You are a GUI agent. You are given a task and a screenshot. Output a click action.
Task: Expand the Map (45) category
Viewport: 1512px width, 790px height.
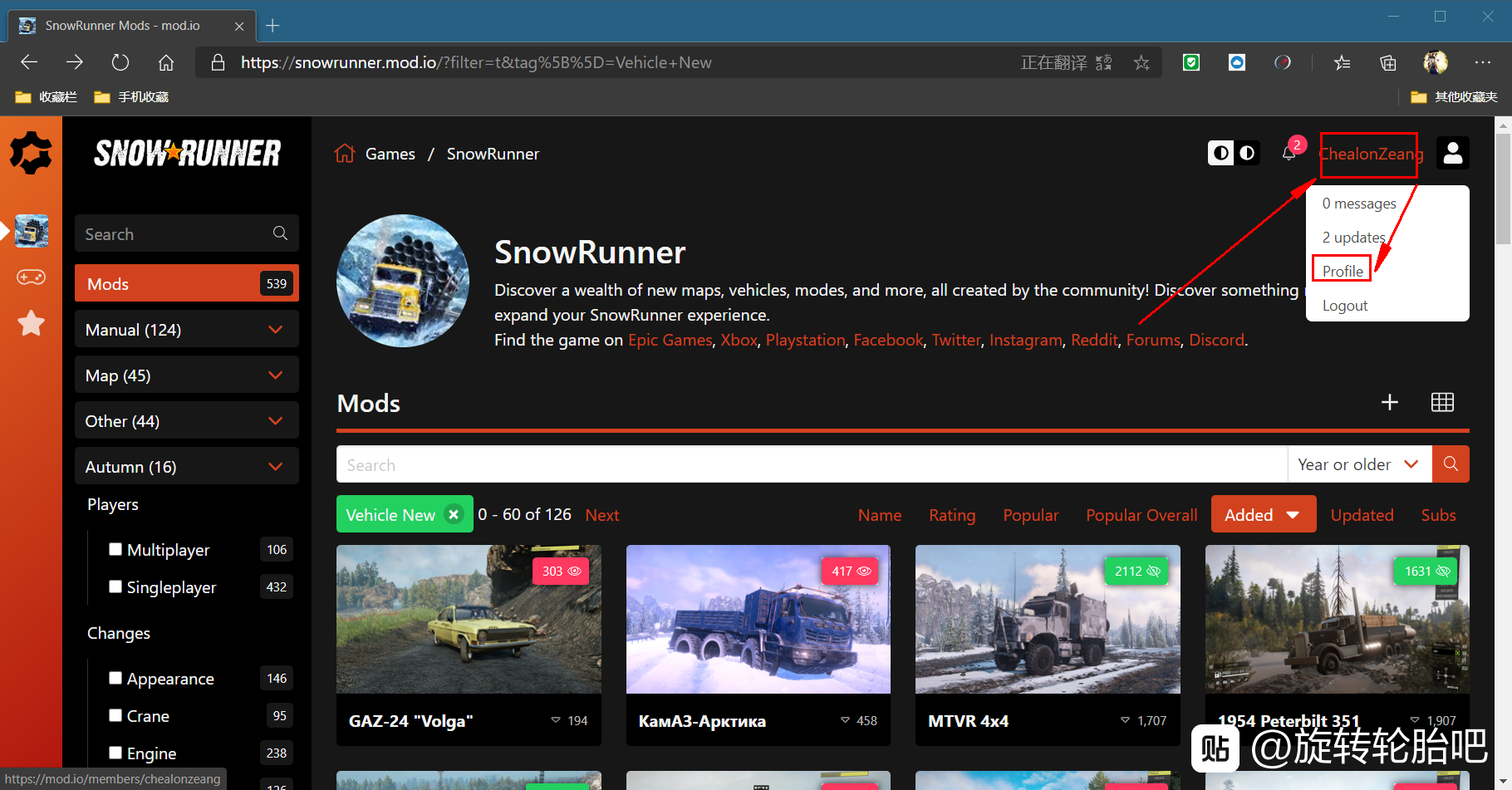click(187, 375)
